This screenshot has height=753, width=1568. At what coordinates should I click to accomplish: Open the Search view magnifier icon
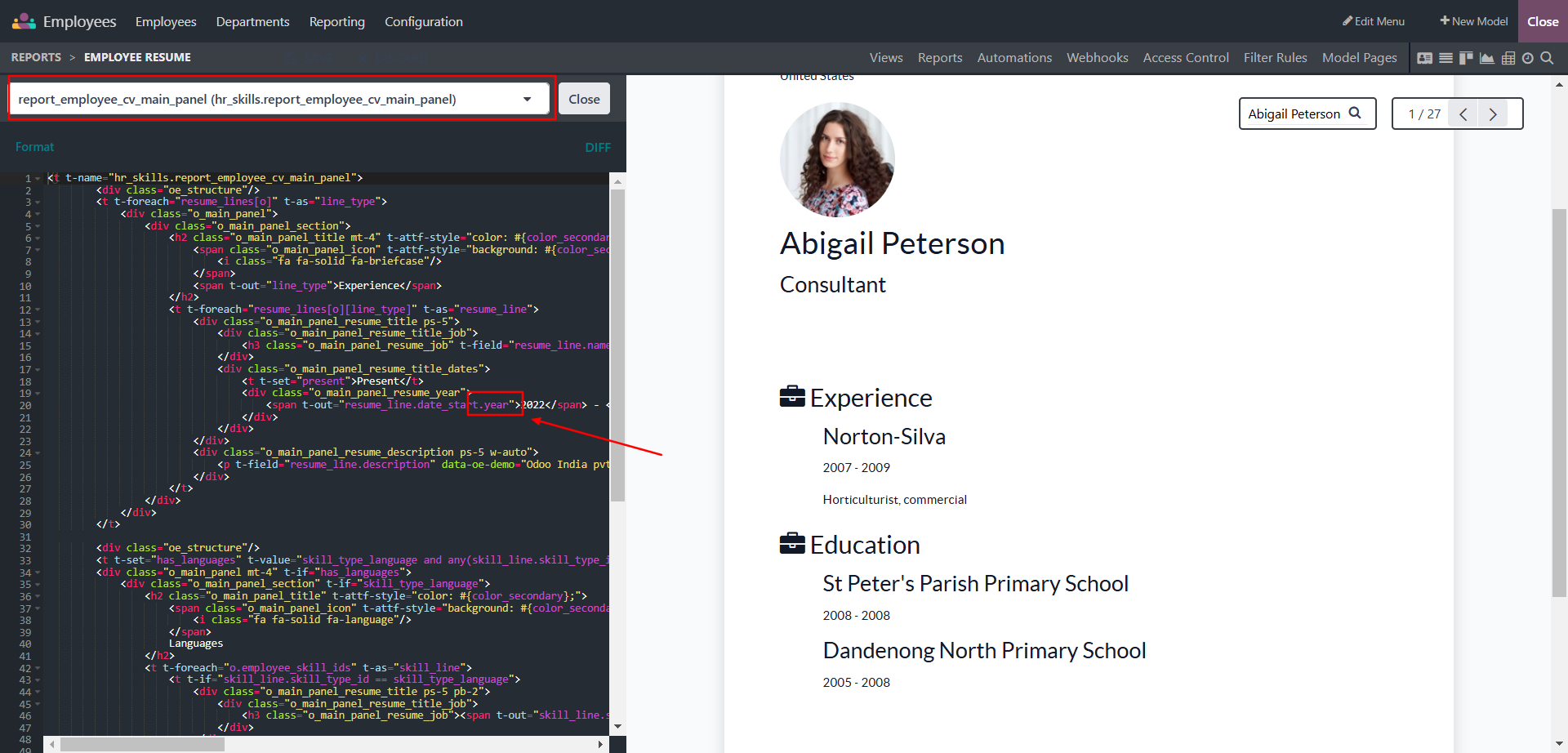(x=1548, y=58)
